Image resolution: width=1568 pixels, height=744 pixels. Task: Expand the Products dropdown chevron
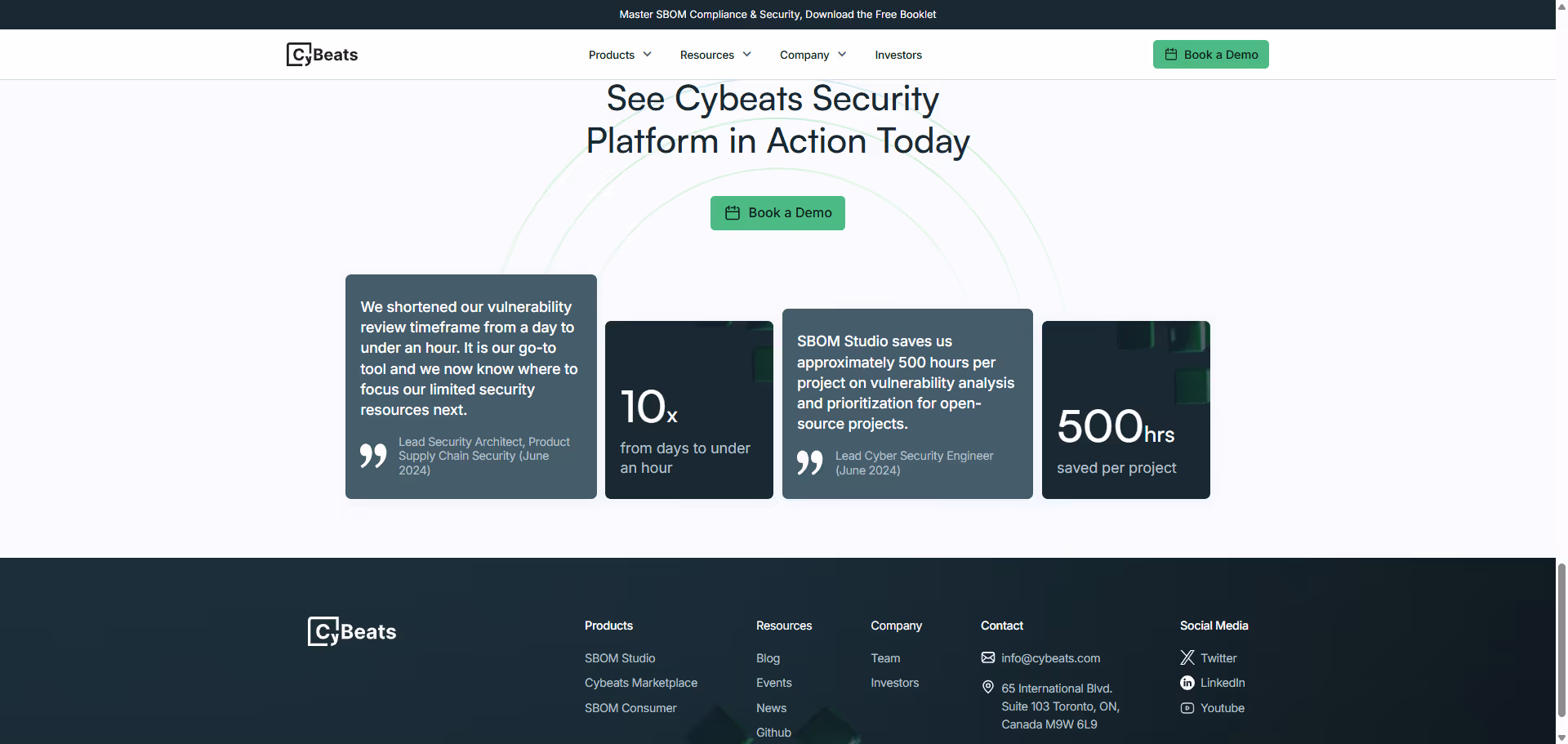point(648,55)
